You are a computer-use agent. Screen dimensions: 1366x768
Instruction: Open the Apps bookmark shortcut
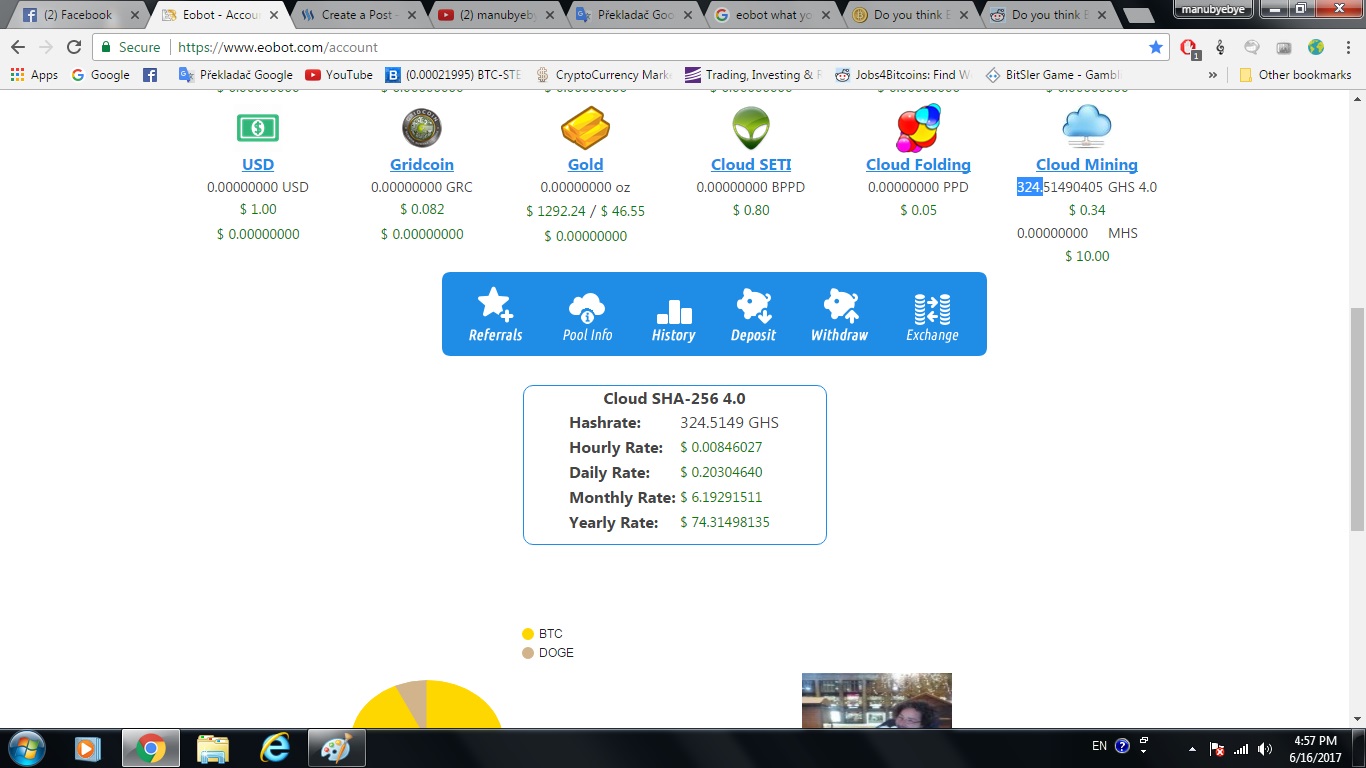[x=34, y=75]
